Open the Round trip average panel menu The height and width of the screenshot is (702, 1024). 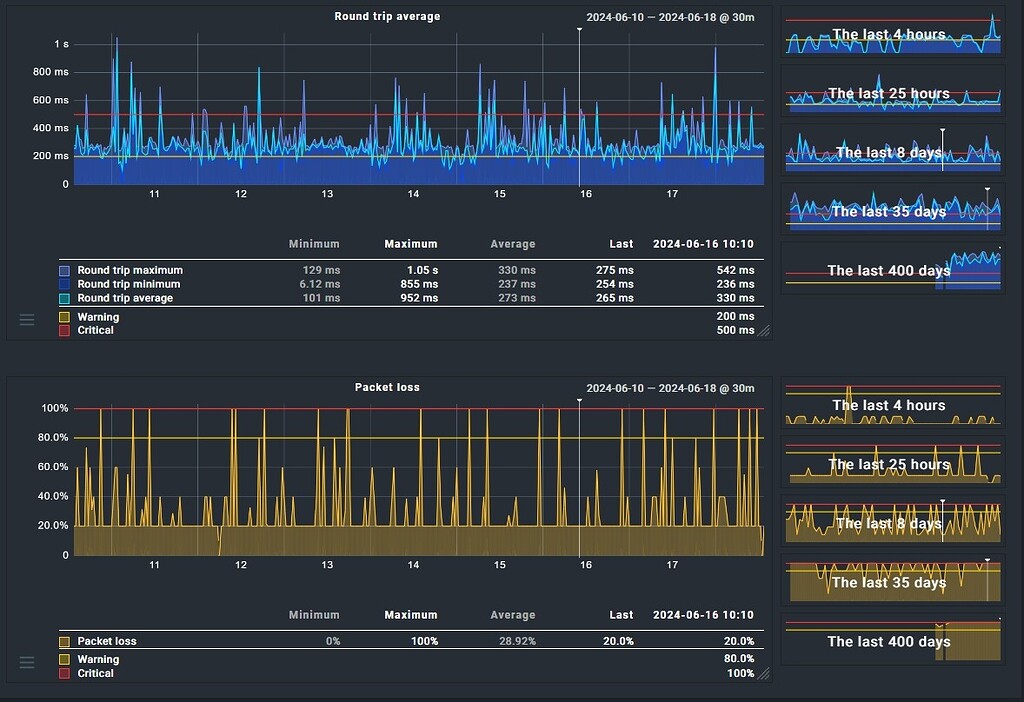[x=27, y=320]
